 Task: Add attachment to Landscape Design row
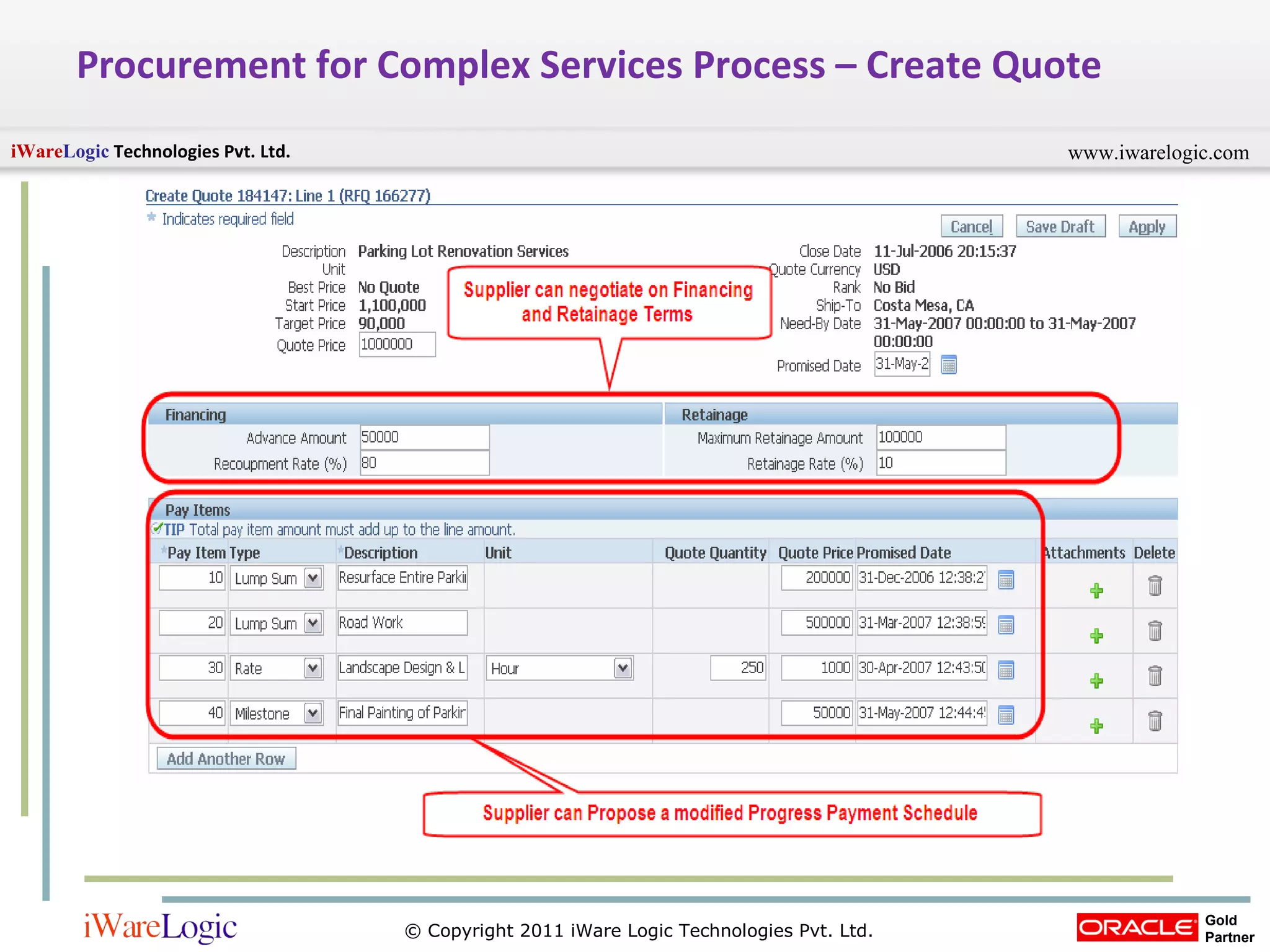[x=1096, y=681]
